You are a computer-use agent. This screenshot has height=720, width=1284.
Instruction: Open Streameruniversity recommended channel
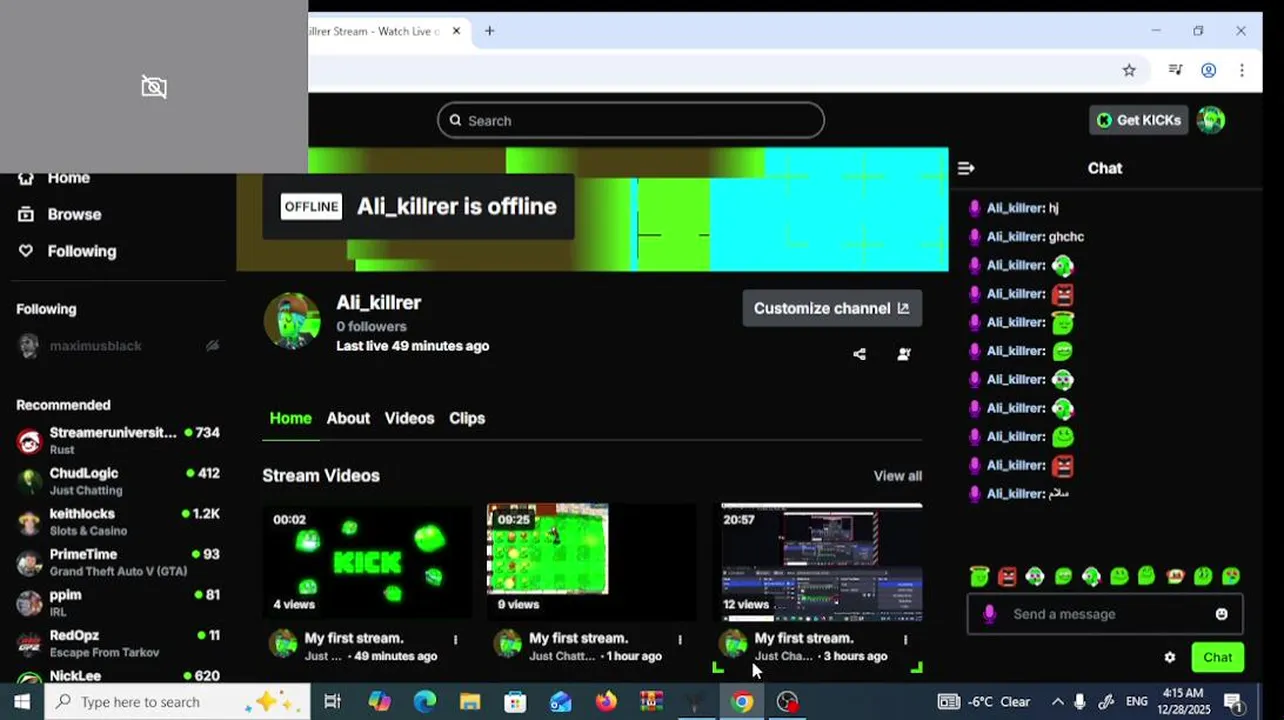(x=118, y=440)
